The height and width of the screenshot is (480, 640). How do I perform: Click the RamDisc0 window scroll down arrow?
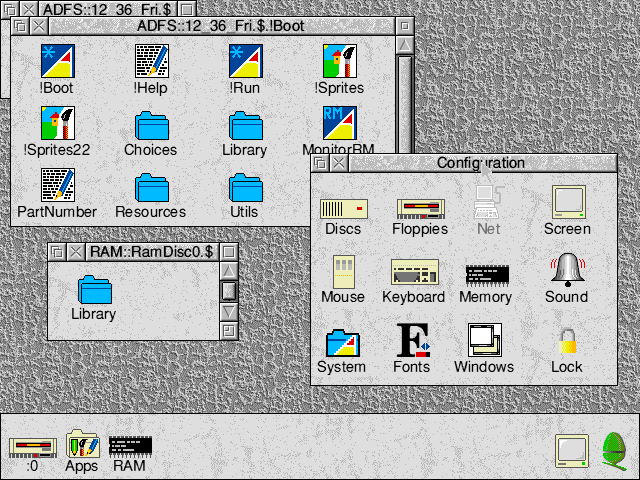click(229, 310)
